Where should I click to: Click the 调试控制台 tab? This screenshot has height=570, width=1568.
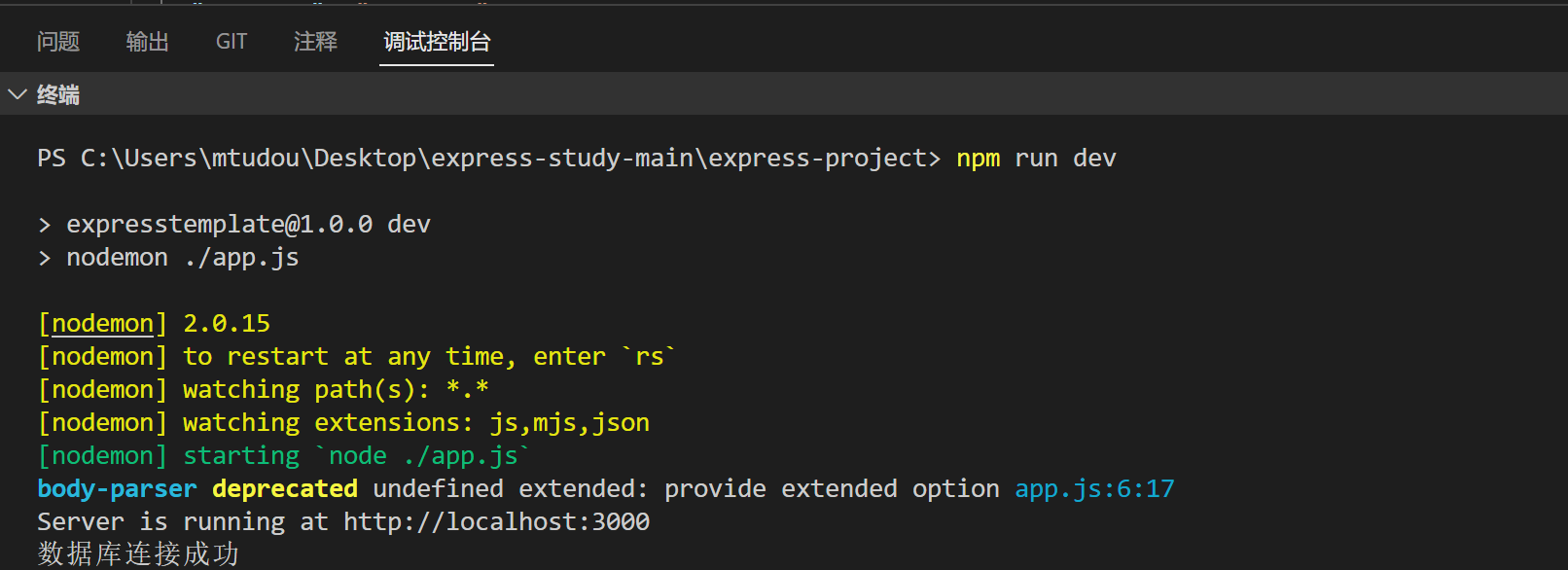pos(437,42)
